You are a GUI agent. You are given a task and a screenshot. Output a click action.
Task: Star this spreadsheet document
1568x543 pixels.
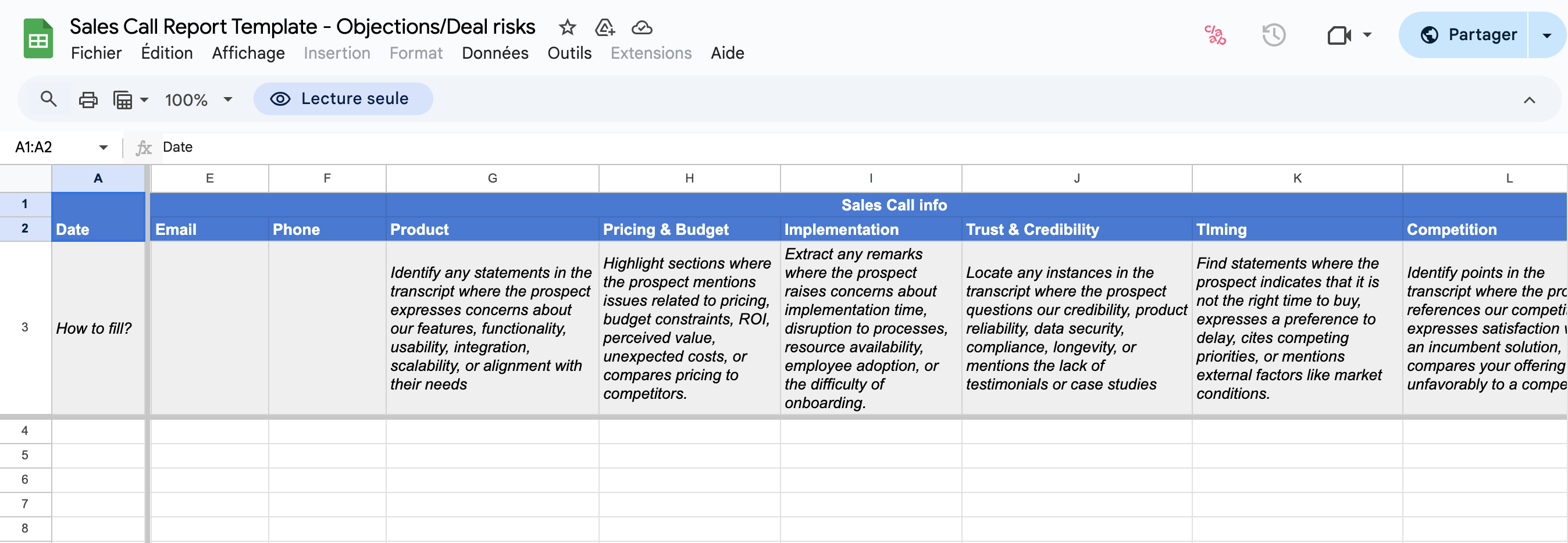click(566, 27)
